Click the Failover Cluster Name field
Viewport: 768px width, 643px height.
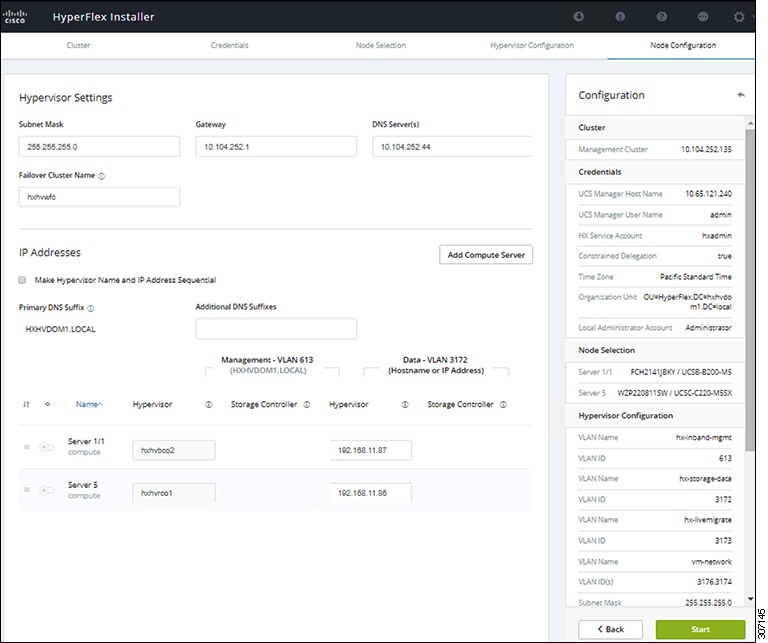coord(99,197)
